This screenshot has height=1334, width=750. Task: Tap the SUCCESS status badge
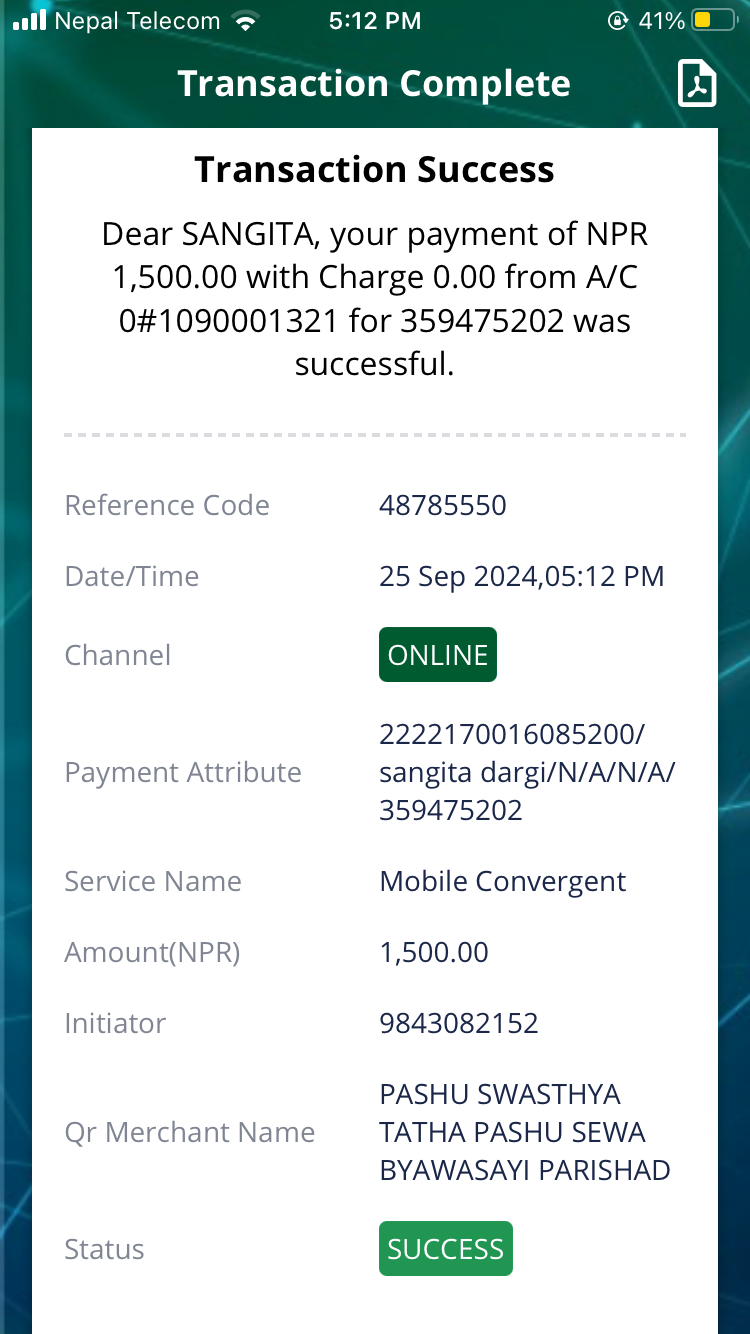click(446, 1249)
